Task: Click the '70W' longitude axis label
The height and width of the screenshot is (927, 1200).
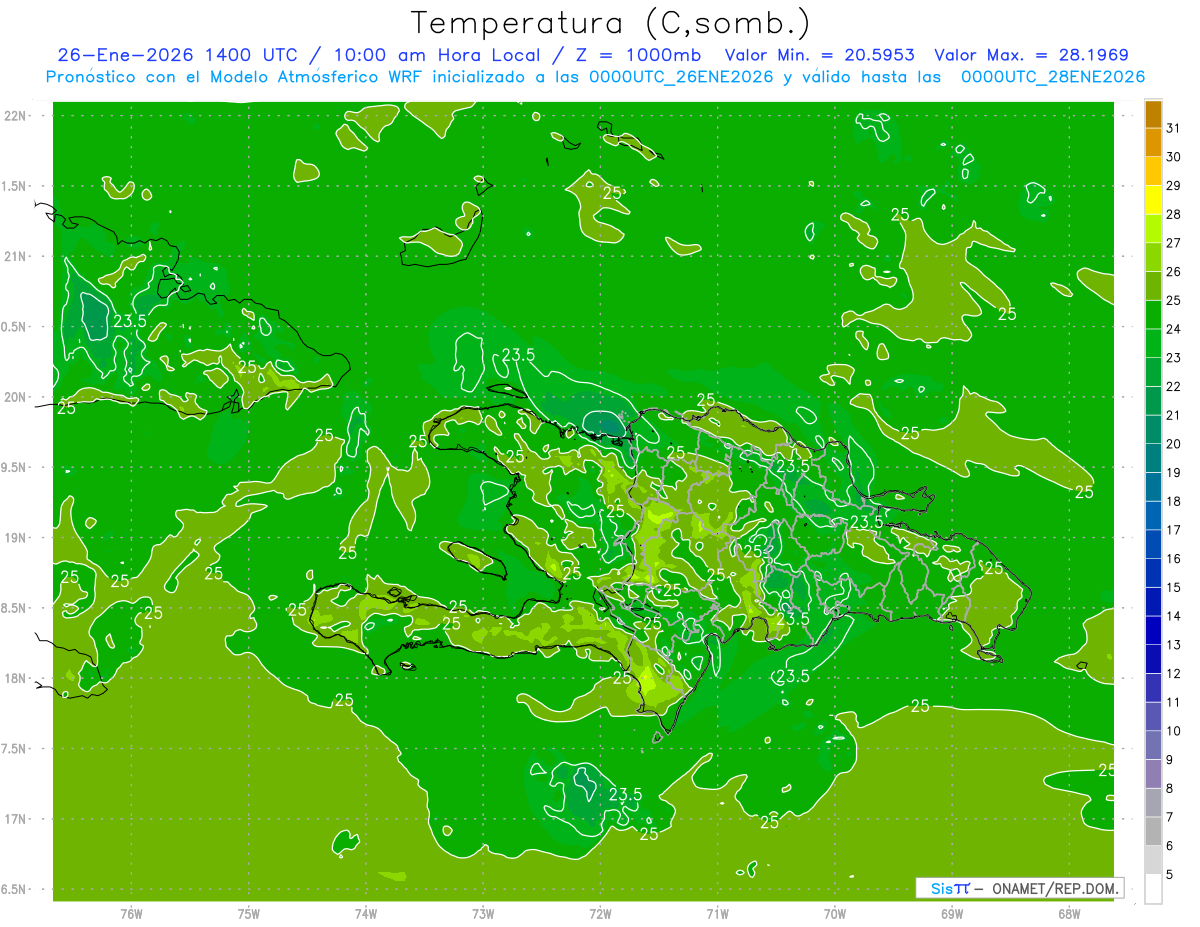Action: (835, 914)
